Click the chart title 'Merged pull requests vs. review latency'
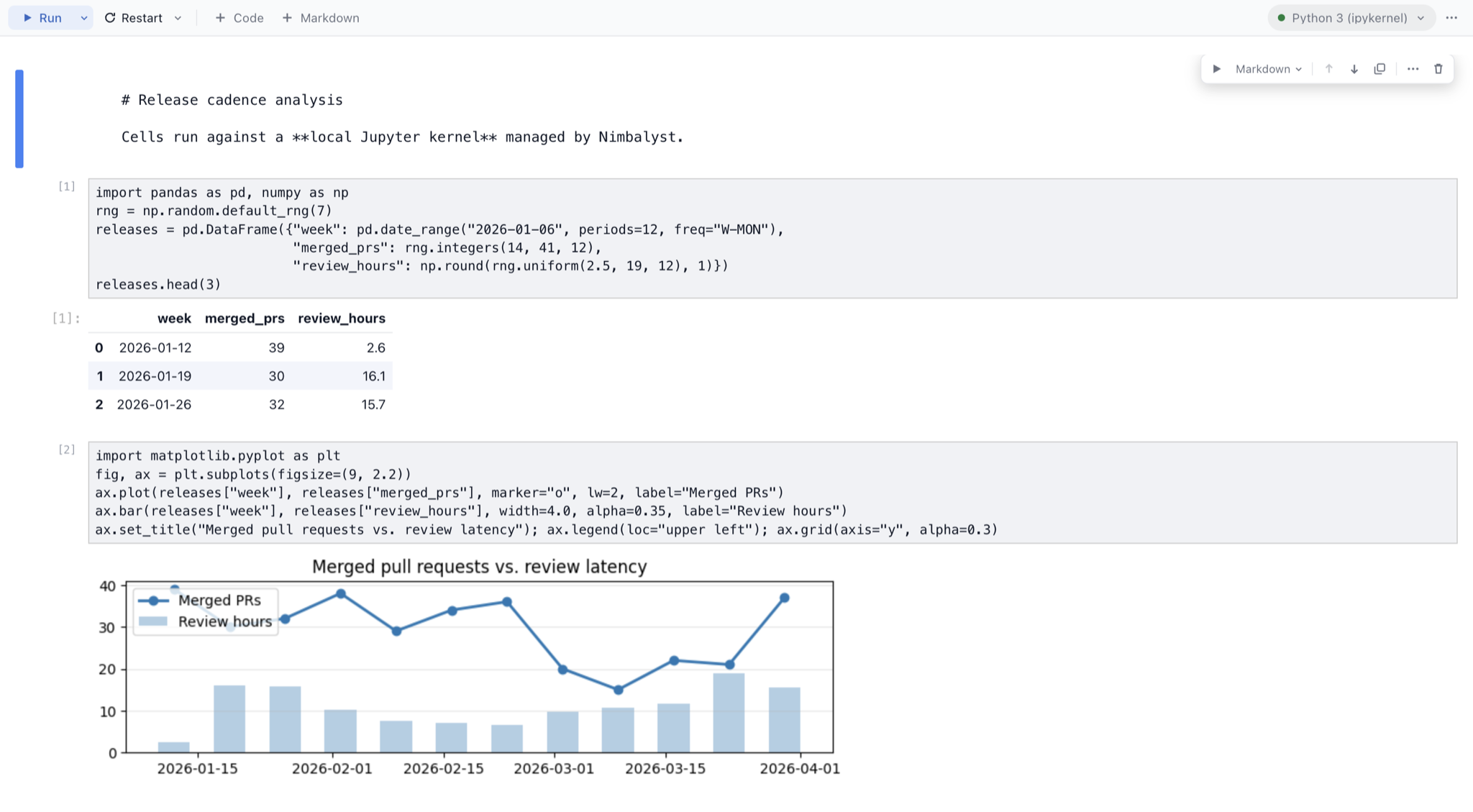 coord(479,567)
